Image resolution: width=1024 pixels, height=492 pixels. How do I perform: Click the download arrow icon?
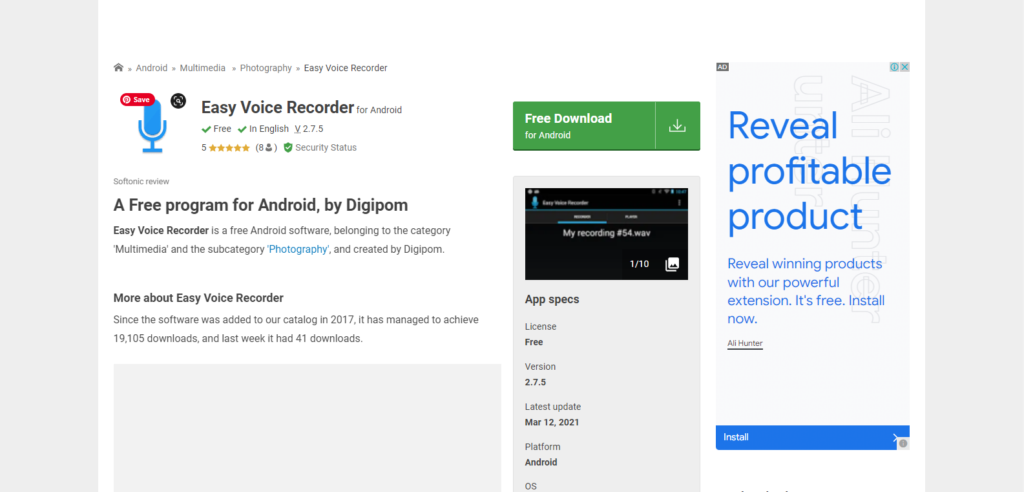tap(677, 125)
